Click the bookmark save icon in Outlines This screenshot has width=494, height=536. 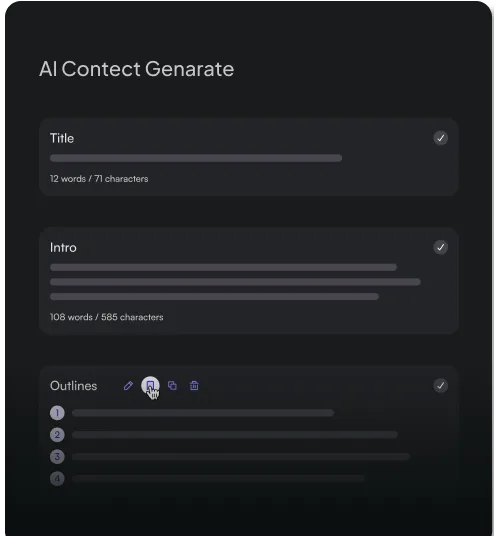(x=150, y=386)
